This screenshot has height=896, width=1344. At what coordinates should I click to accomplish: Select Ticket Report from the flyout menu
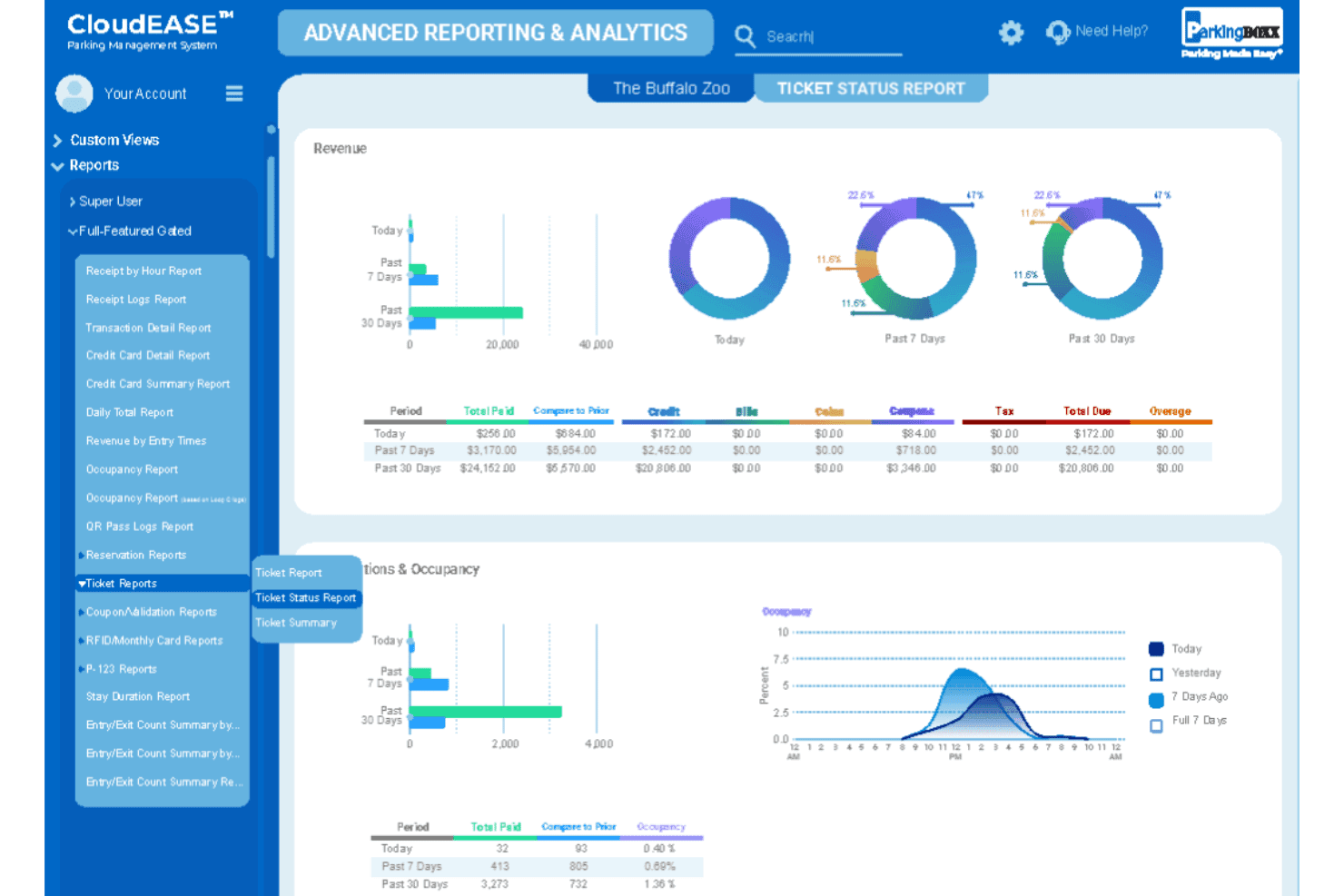click(289, 573)
